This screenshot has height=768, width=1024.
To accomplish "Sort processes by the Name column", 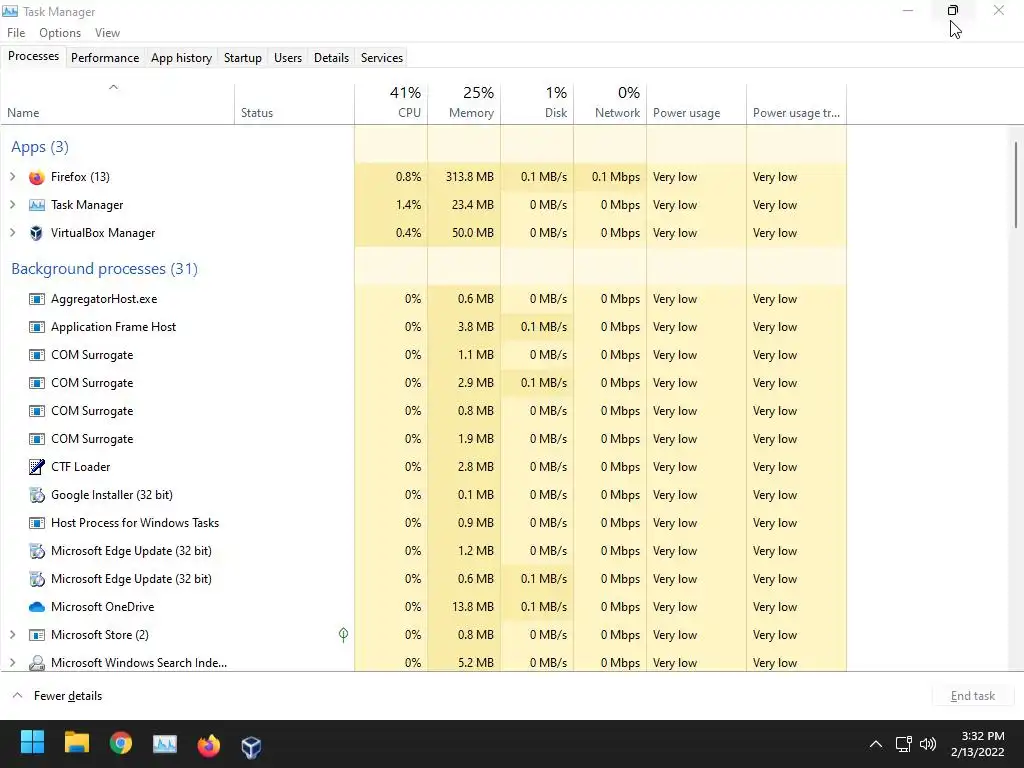I will [x=117, y=104].
